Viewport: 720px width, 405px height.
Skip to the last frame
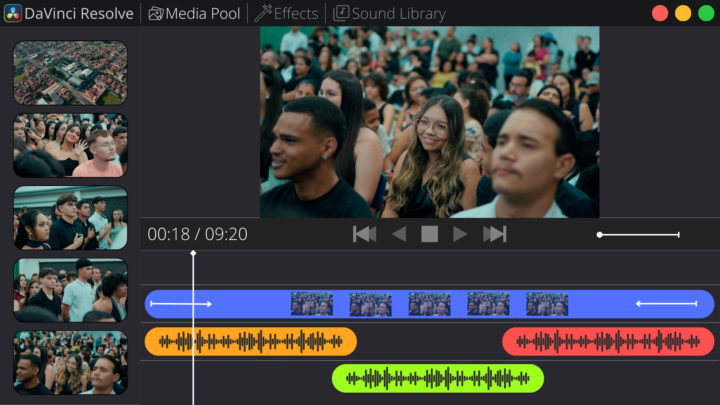(495, 234)
